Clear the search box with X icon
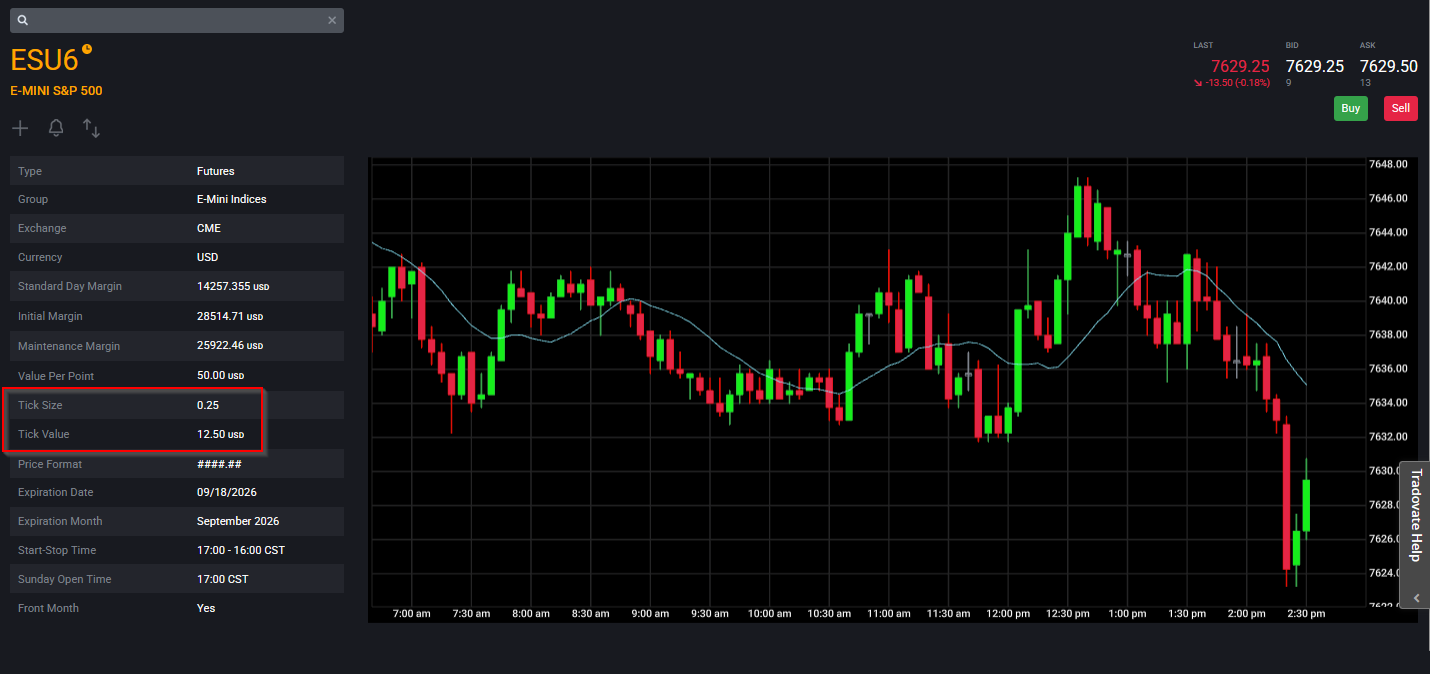The image size is (1430, 674). coord(332,20)
